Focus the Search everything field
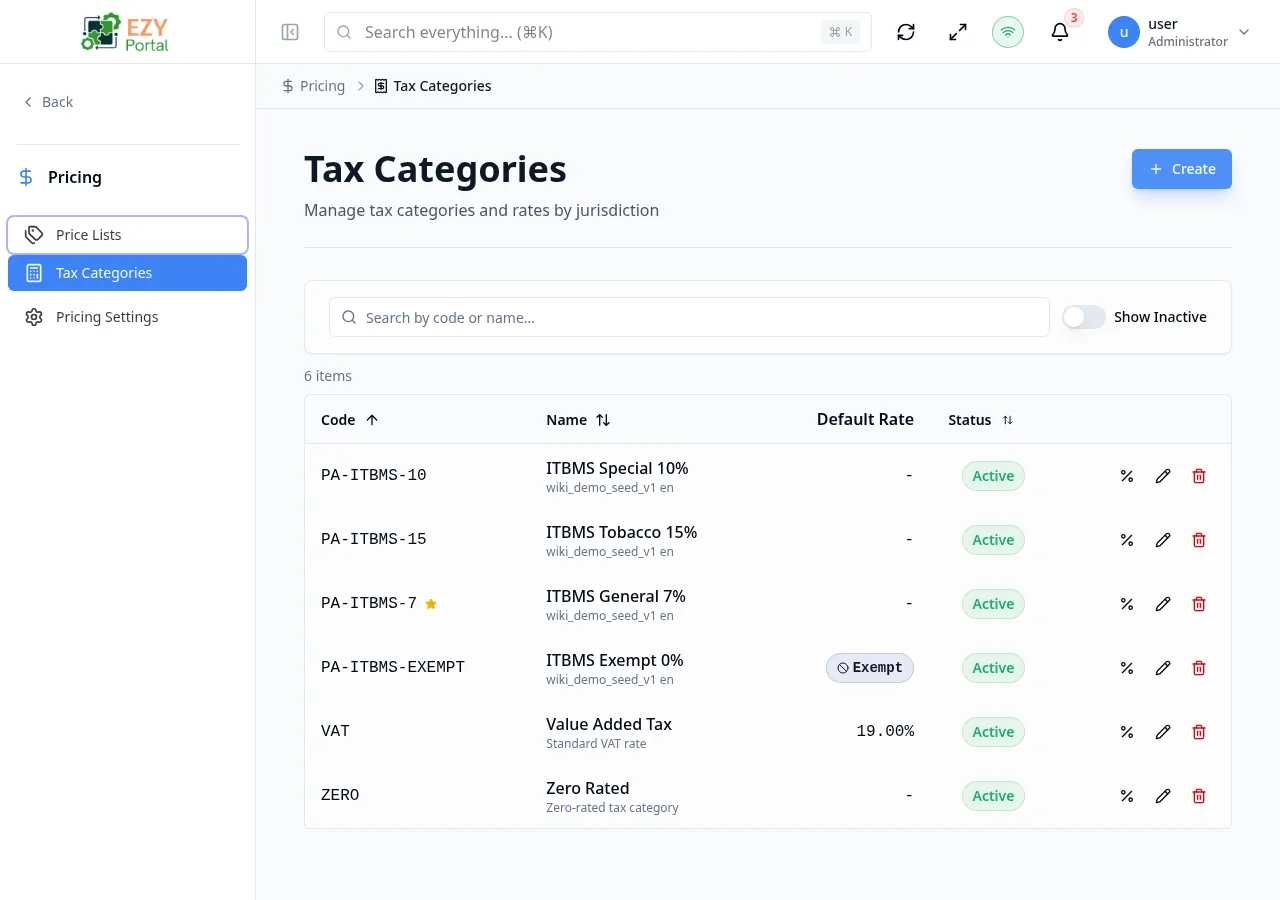The image size is (1280, 900). pyautogui.click(x=598, y=32)
